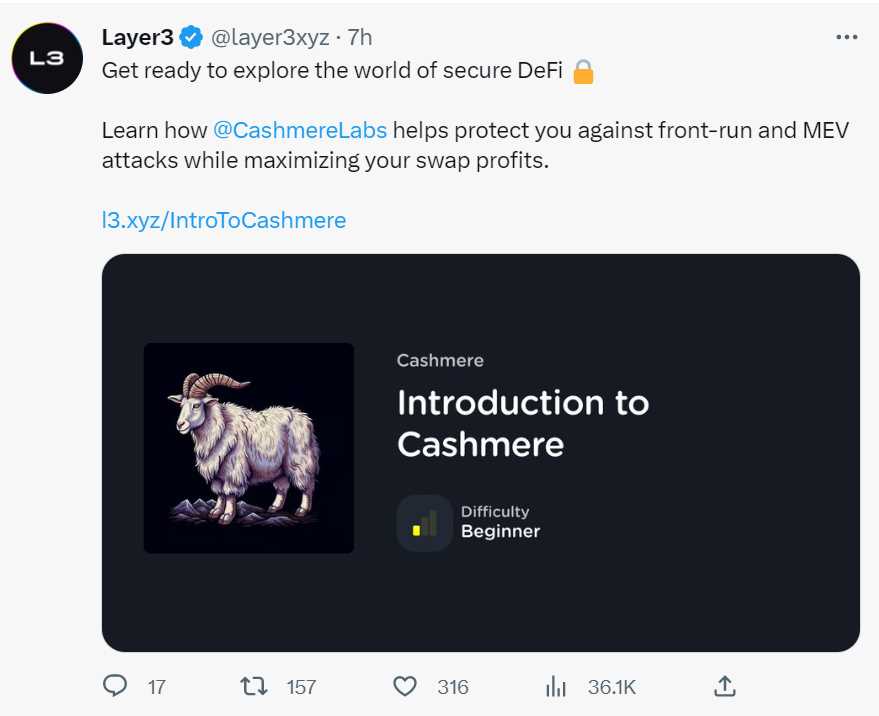
Task: Click the reply speech bubble icon
Action: point(116,686)
